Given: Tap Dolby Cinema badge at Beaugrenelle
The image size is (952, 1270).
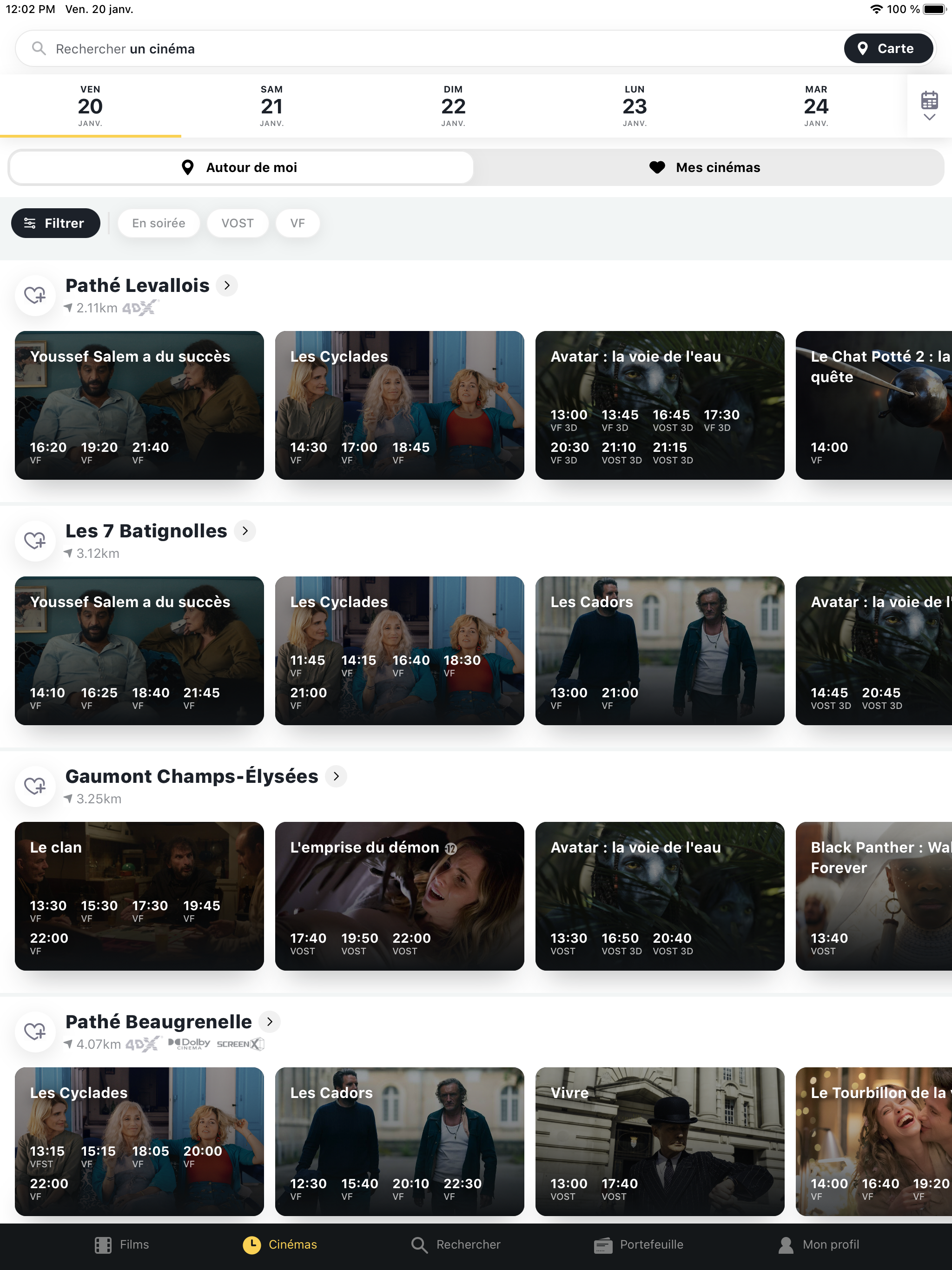Looking at the screenshot, I should click(x=190, y=1044).
